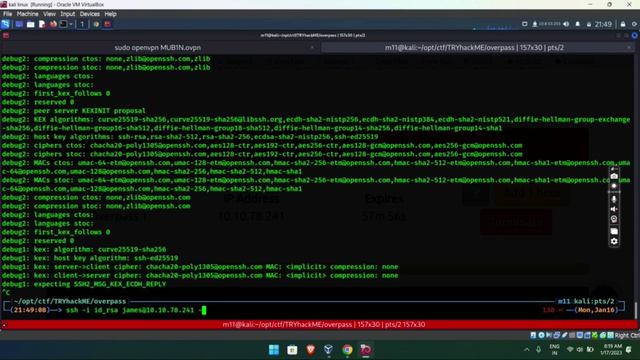Click 'debug2: peer server KEXINIT proposal' line
Screen dimensions: 640x360
pyautogui.click(x=73, y=111)
